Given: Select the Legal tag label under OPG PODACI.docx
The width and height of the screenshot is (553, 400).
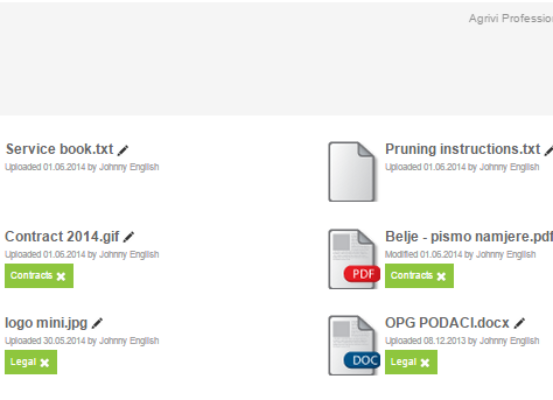Looking at the screenshot, I should tap(403, 362).
